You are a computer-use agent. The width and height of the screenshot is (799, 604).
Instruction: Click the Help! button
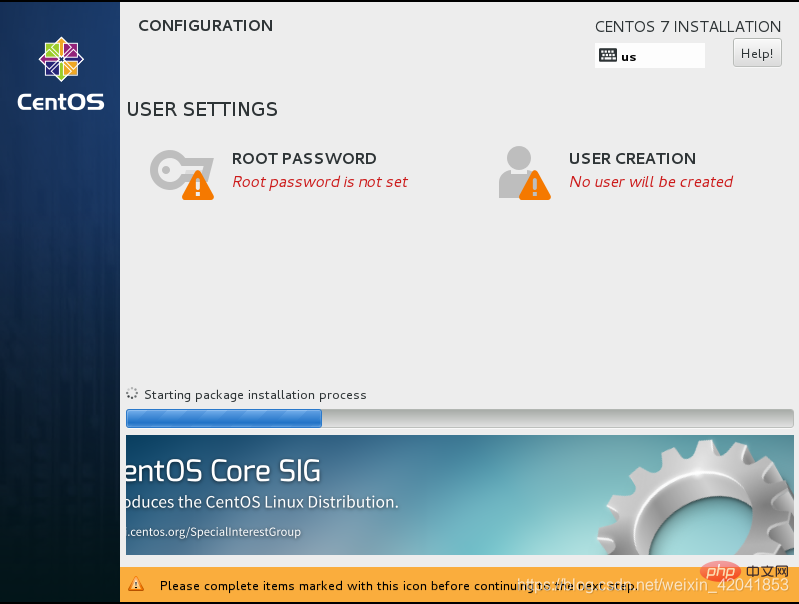tap(757, 53)
